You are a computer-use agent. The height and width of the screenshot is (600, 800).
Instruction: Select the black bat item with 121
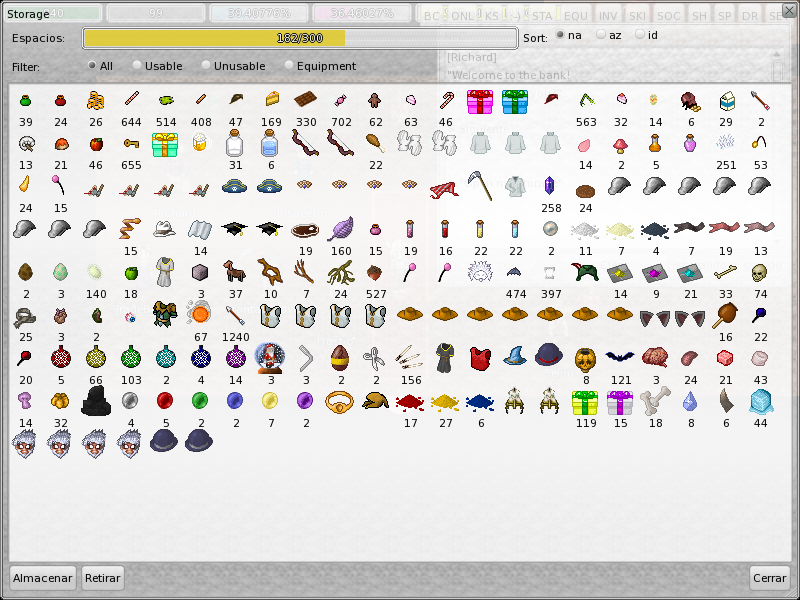(x=620, y=357)
